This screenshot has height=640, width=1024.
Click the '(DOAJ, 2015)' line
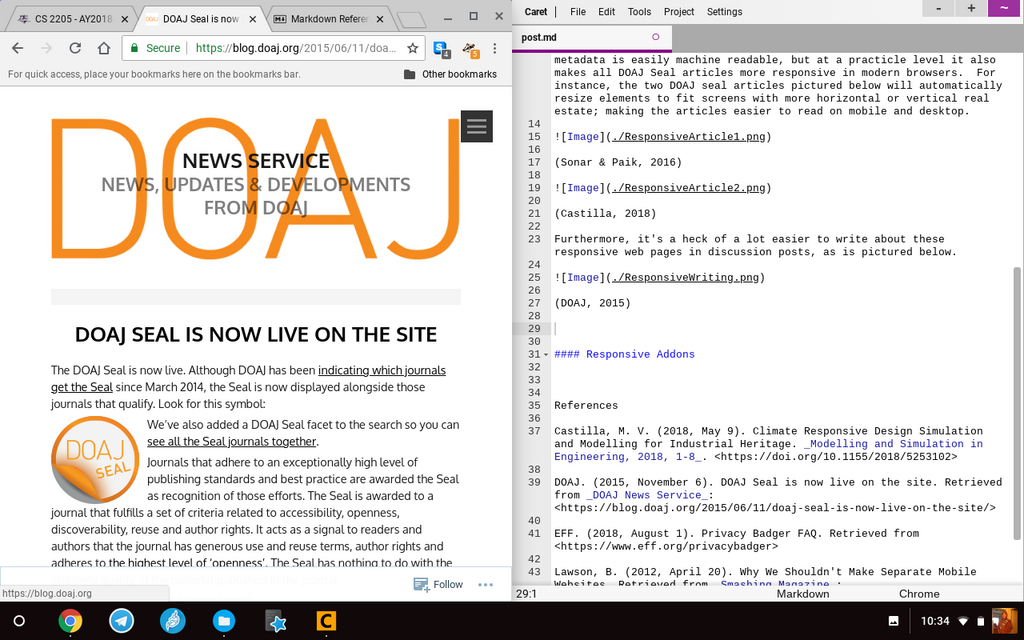(x=592, y=303)
